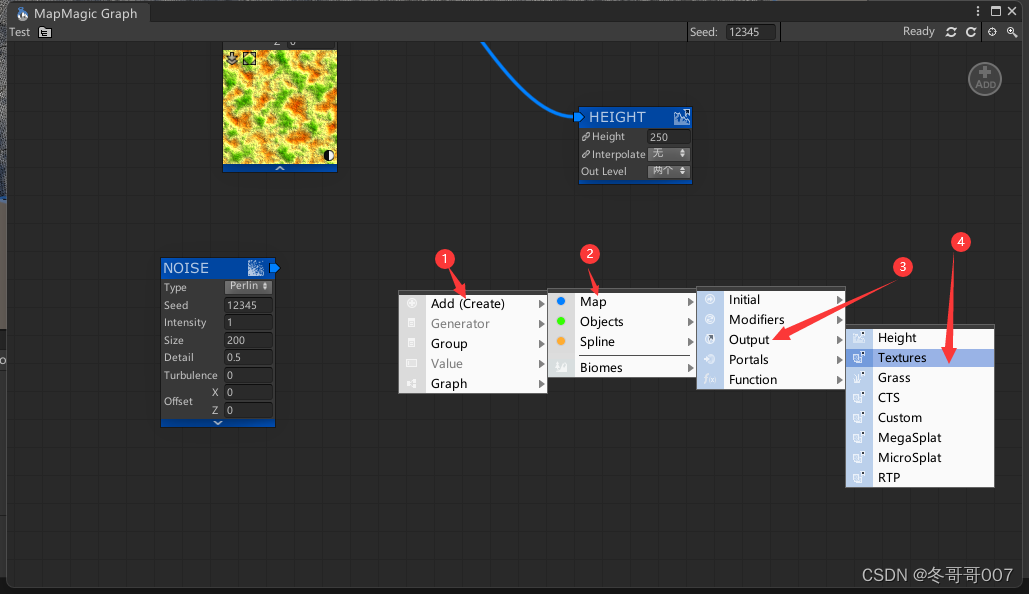Screen dimensions: 1029x594
Task: Click the half-moon icon on the terrain thumbnail
Action: (328, 155)
